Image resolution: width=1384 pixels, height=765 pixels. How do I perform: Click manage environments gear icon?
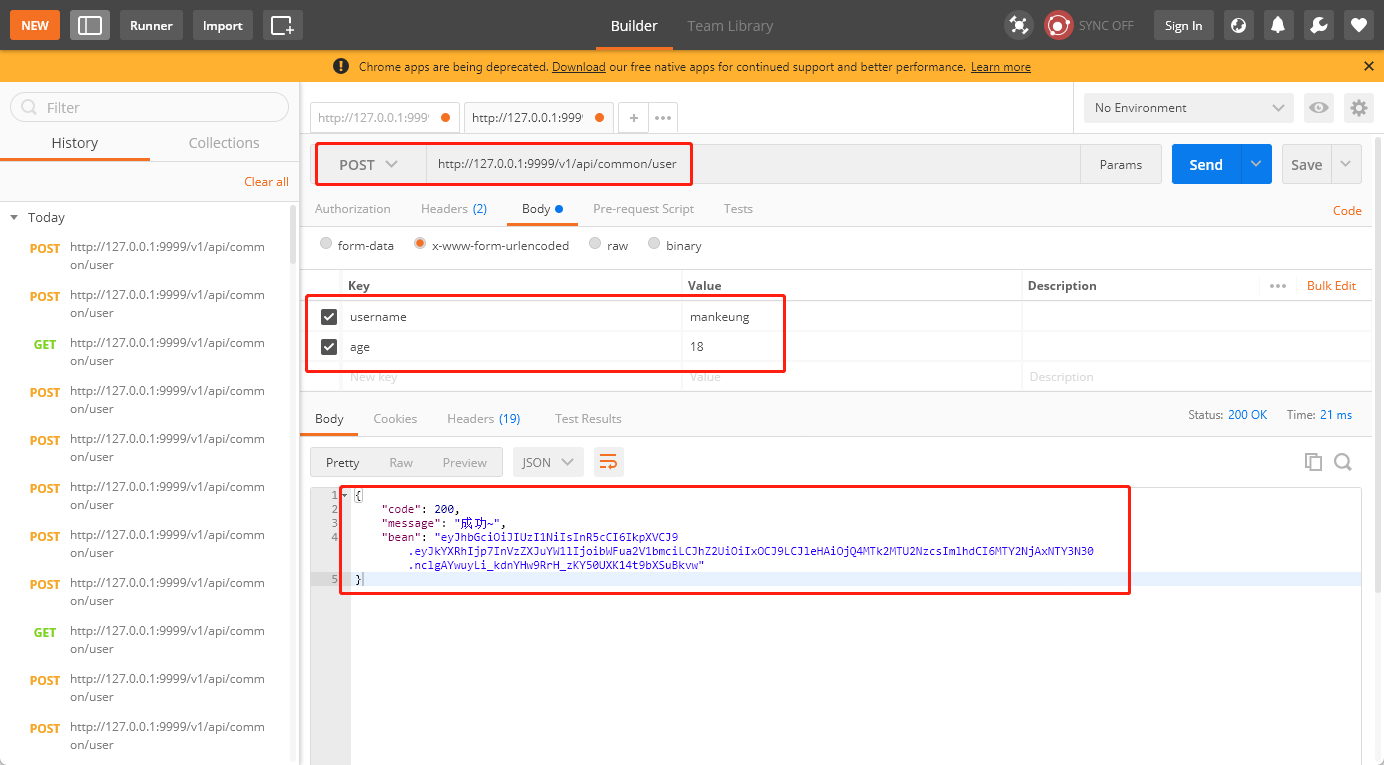coord(1358,108)
